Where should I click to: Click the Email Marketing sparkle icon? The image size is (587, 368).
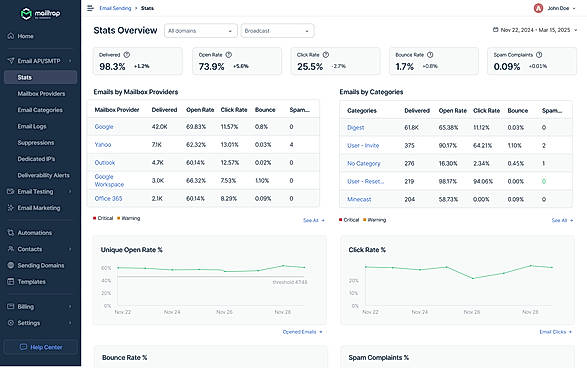click(10, 208)
